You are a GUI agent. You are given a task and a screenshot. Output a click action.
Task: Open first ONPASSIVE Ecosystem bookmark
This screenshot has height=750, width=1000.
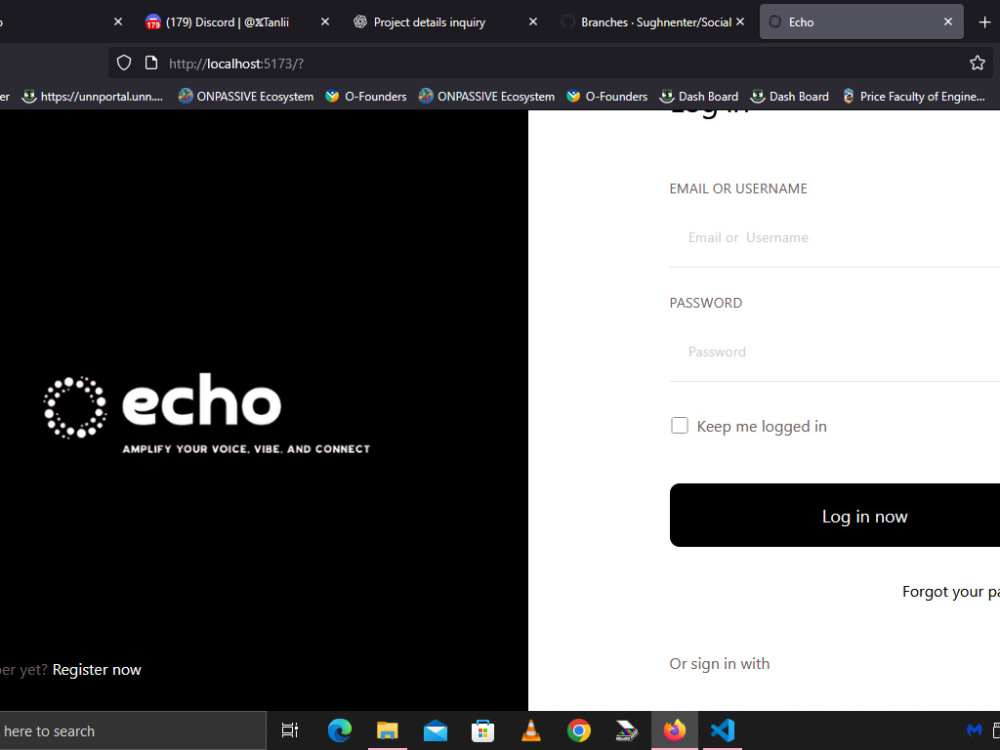[x=246, y=96]
